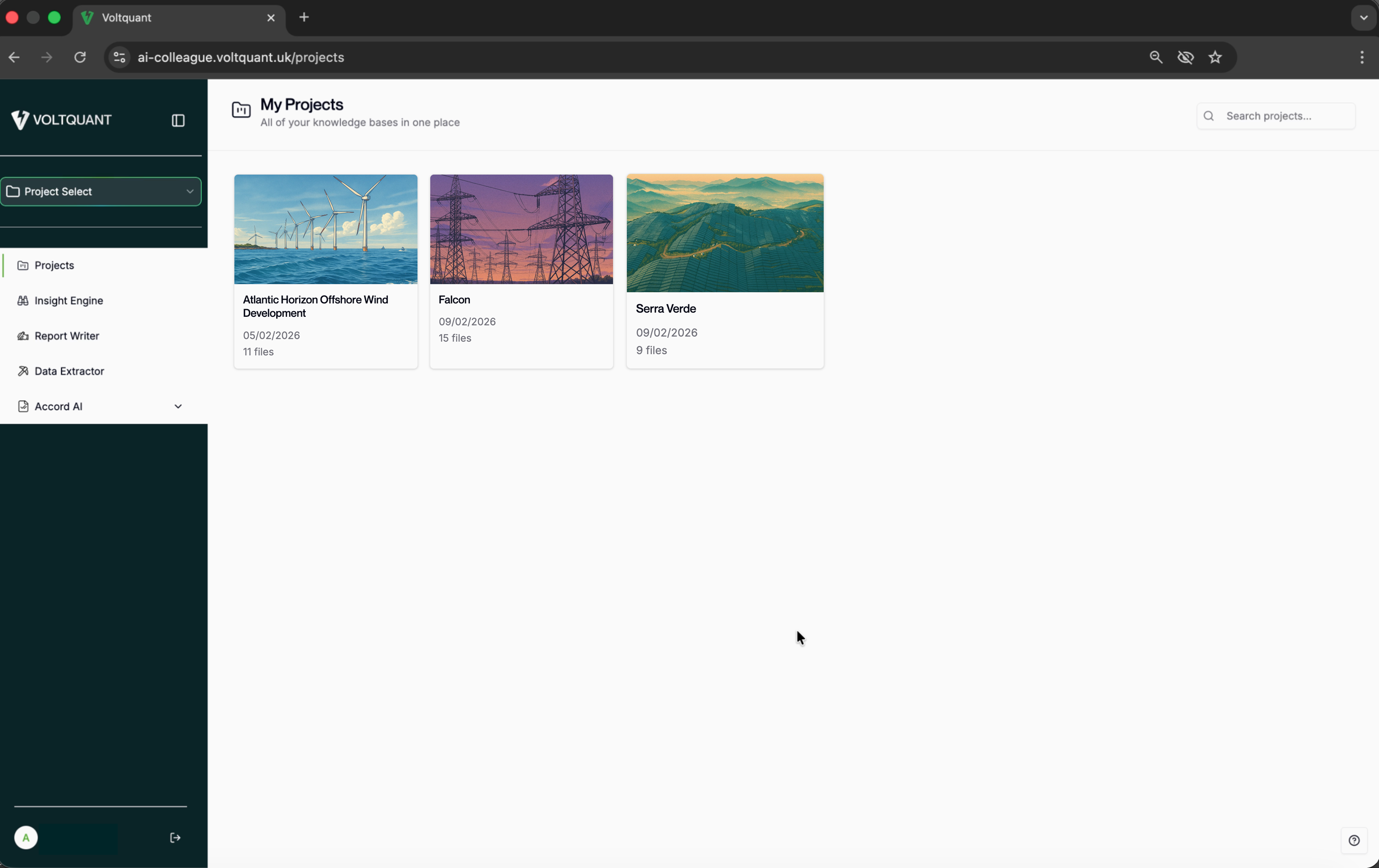Screen dimensions: 1379x868
Task: Click the user avatar A
Action: 26,837
